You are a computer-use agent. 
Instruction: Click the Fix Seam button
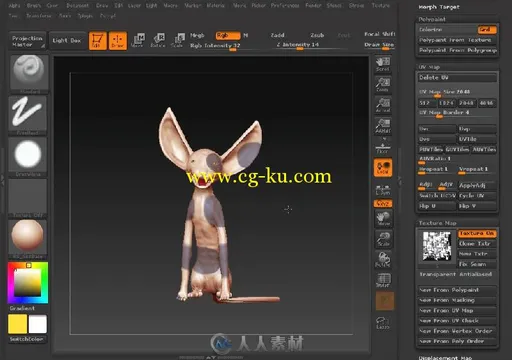(x=477, y=264)
